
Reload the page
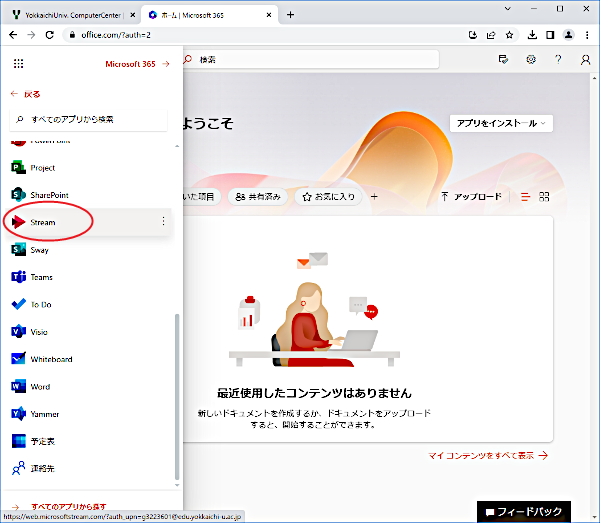click(x=50, y=35)
